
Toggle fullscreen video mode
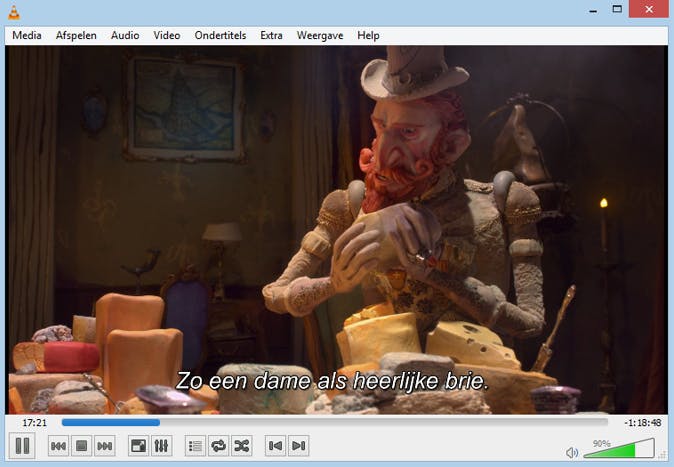click(x=138, y=446)
